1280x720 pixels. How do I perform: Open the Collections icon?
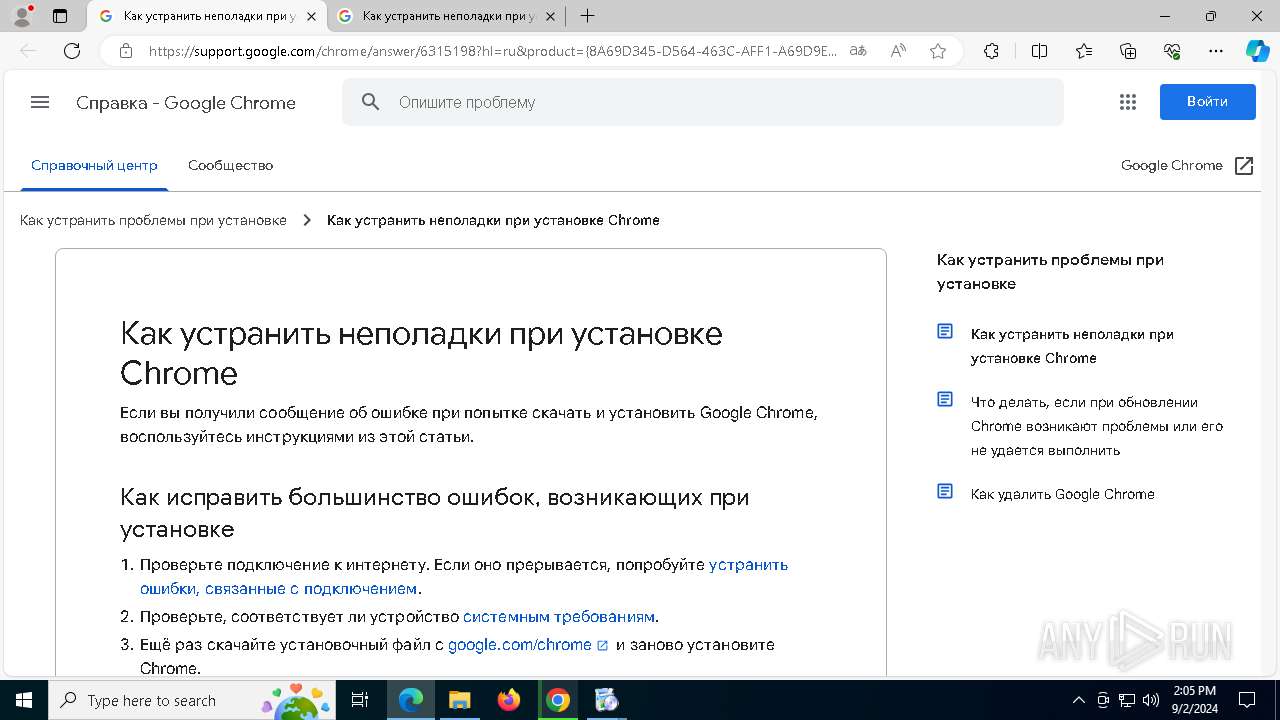[1128, 51]
